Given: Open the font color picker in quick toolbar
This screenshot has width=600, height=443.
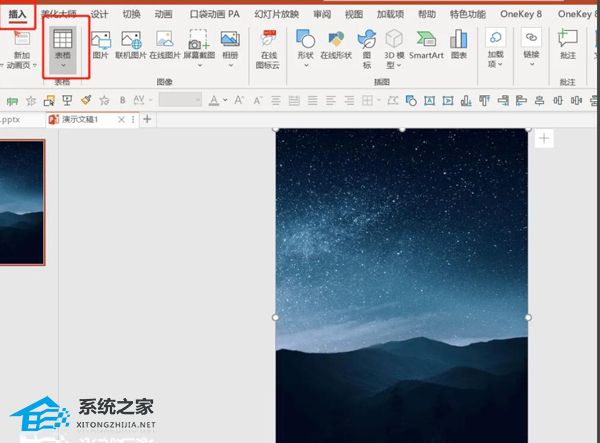Looking at the screenshot, I should click(213, 100).
